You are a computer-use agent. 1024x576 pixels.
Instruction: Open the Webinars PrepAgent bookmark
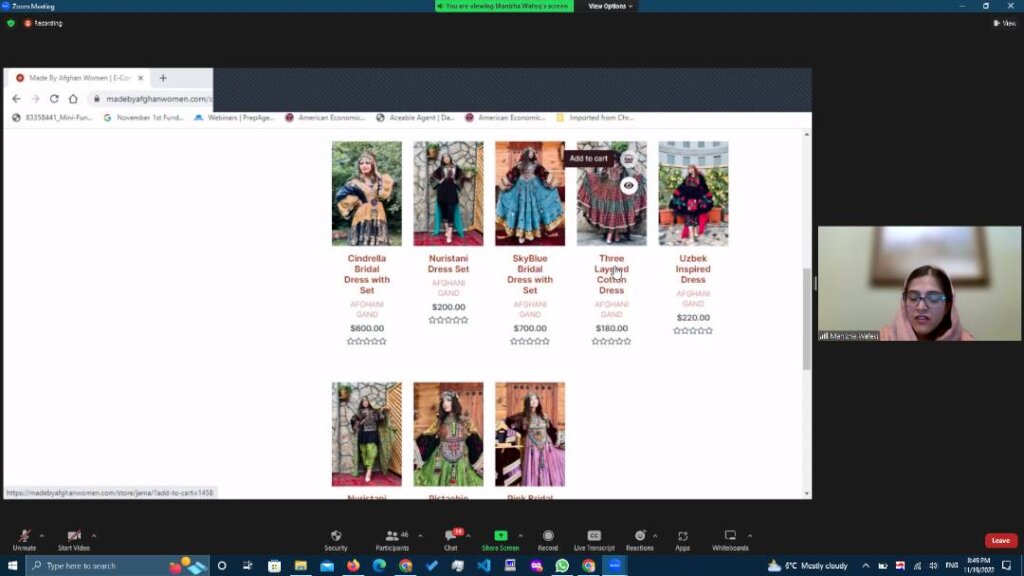click(234, 118)
